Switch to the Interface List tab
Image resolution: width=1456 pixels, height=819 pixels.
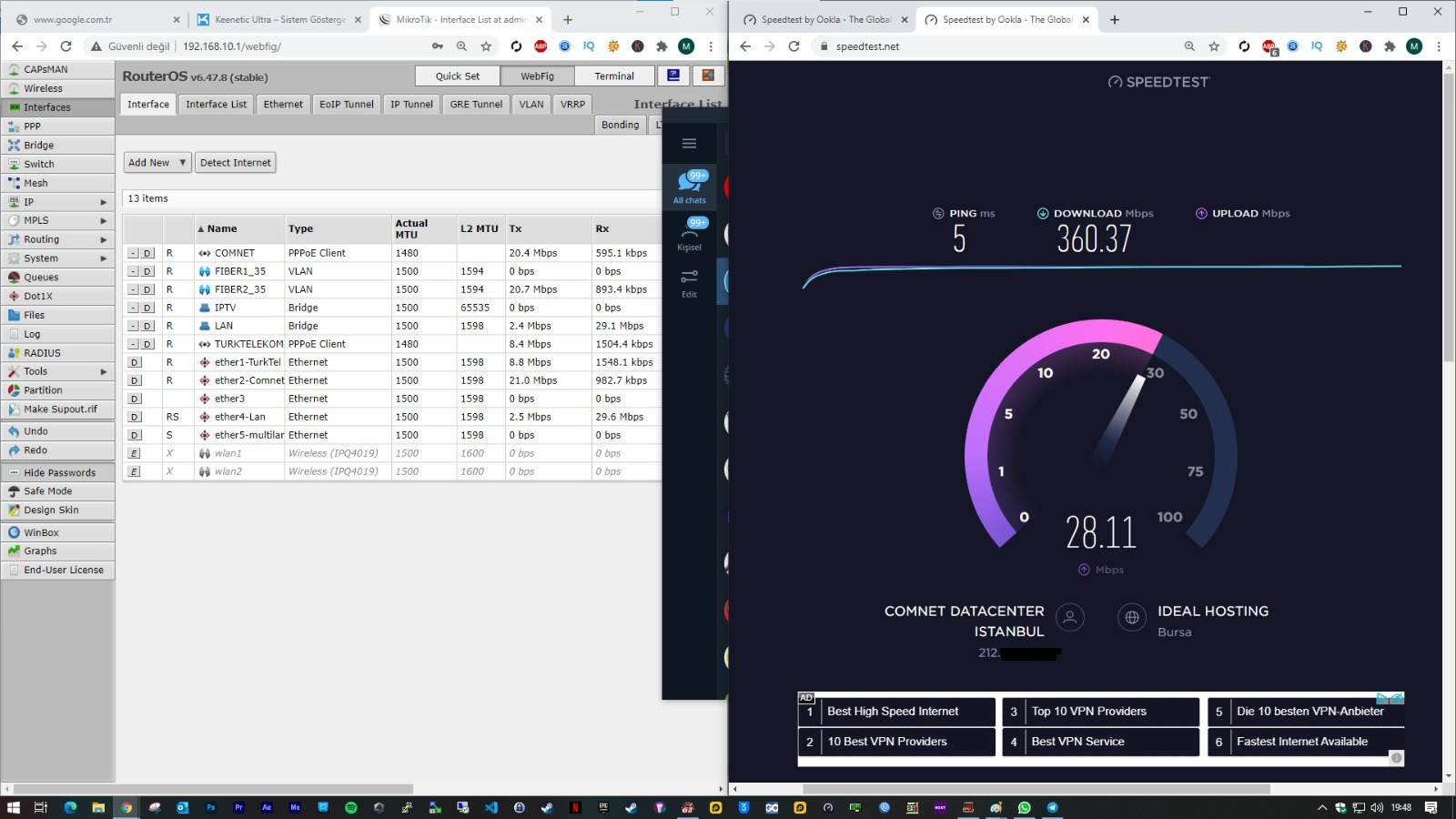(x=217, y=105)
